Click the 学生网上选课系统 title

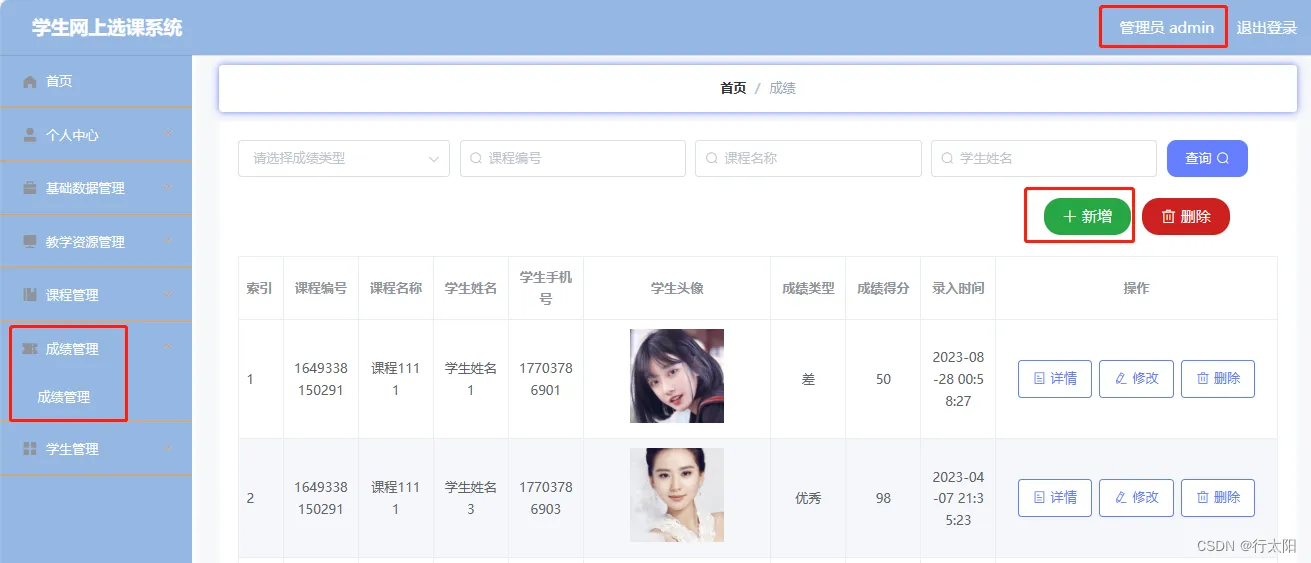(x=107, y=28)
